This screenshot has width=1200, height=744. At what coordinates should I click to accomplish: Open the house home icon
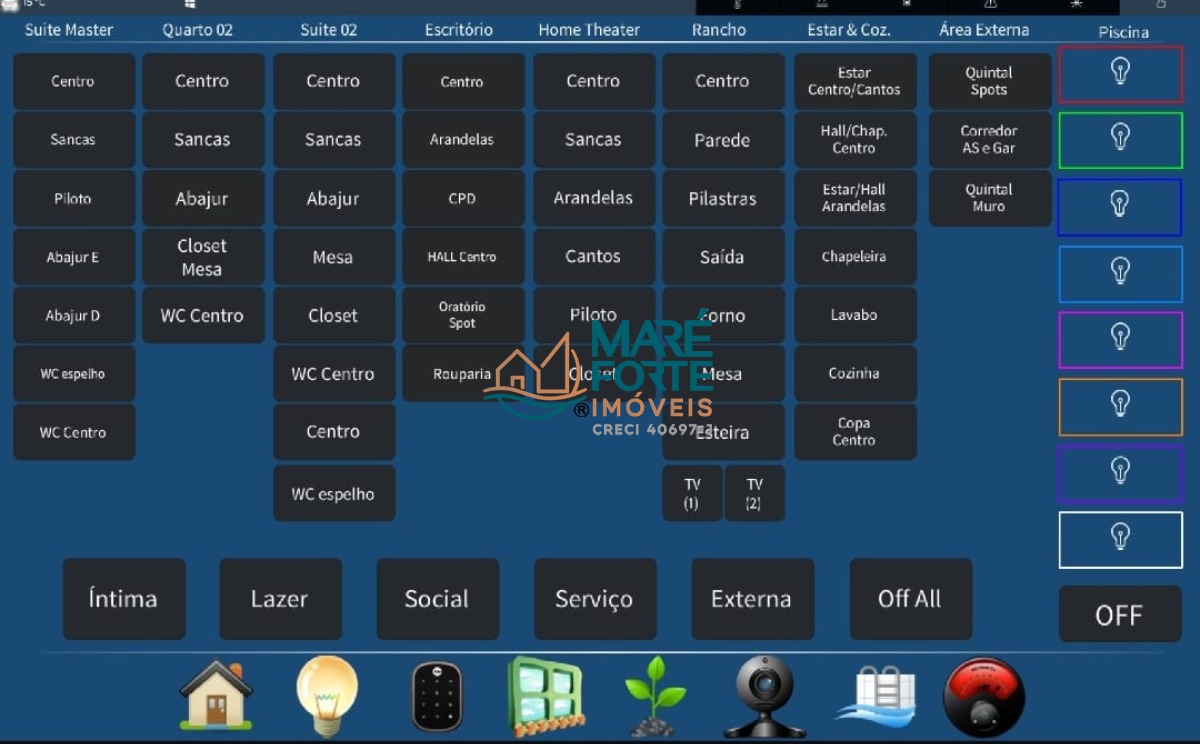click(216, 694)
